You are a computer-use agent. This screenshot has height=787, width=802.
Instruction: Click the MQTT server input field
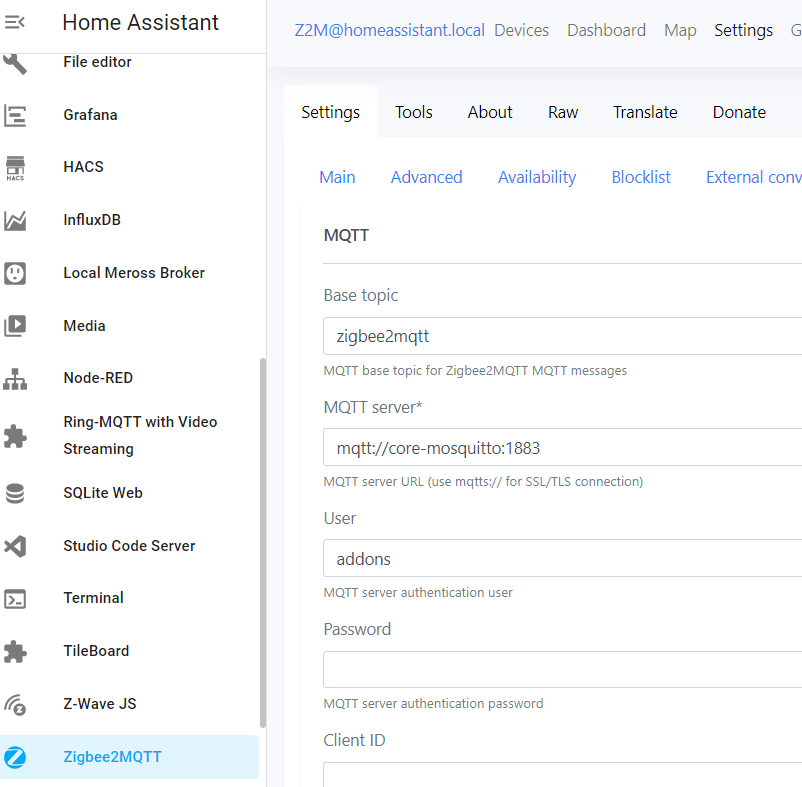[x=563, y=447]
